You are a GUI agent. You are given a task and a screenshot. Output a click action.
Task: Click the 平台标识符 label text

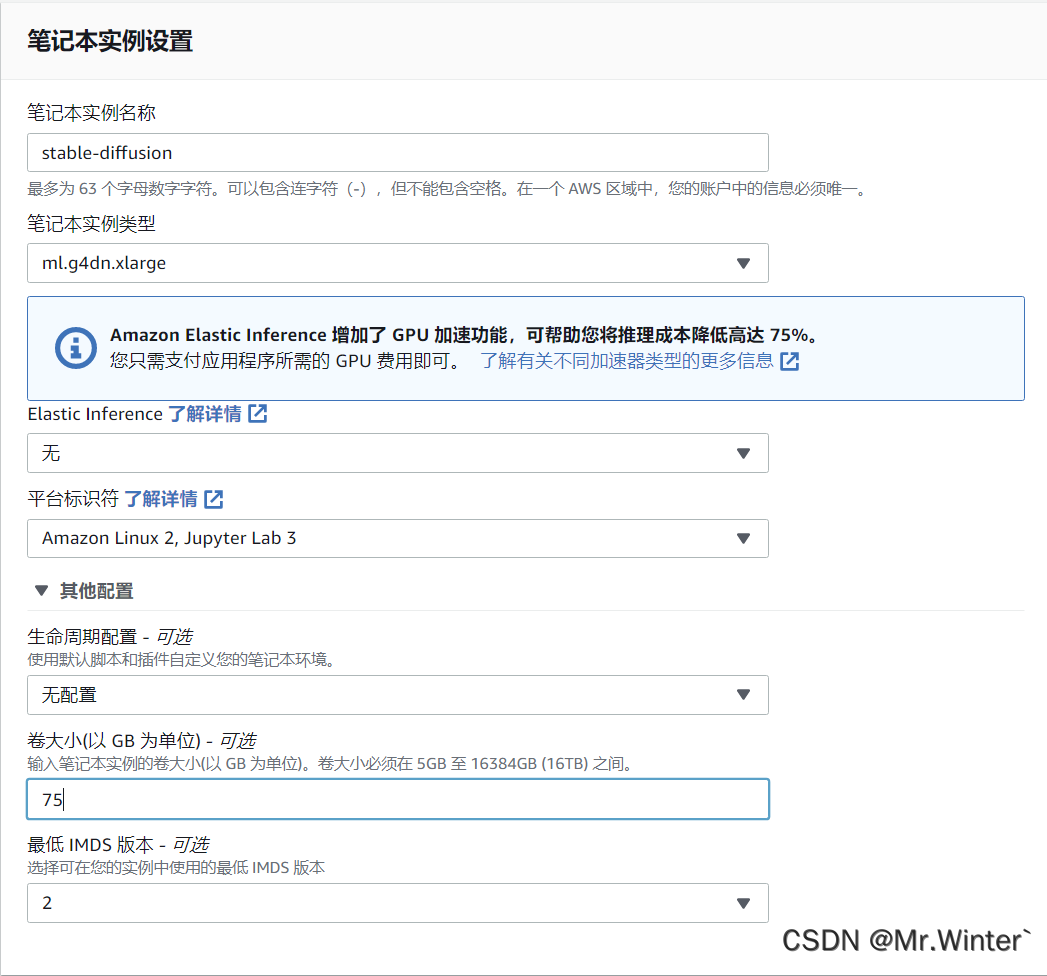(x=73, y=499)
